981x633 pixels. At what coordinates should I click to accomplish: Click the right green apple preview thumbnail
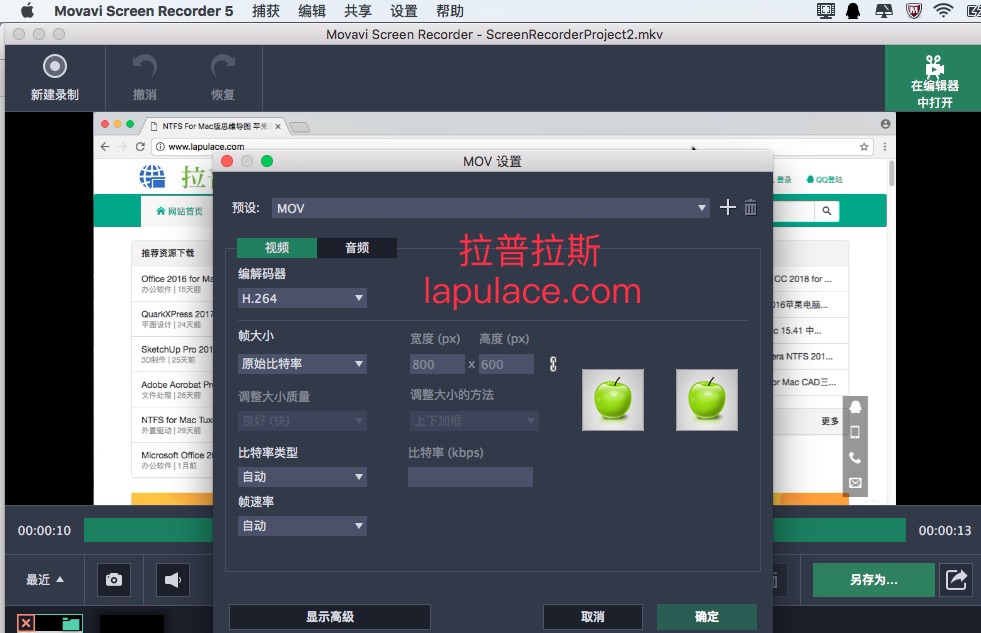707,400
